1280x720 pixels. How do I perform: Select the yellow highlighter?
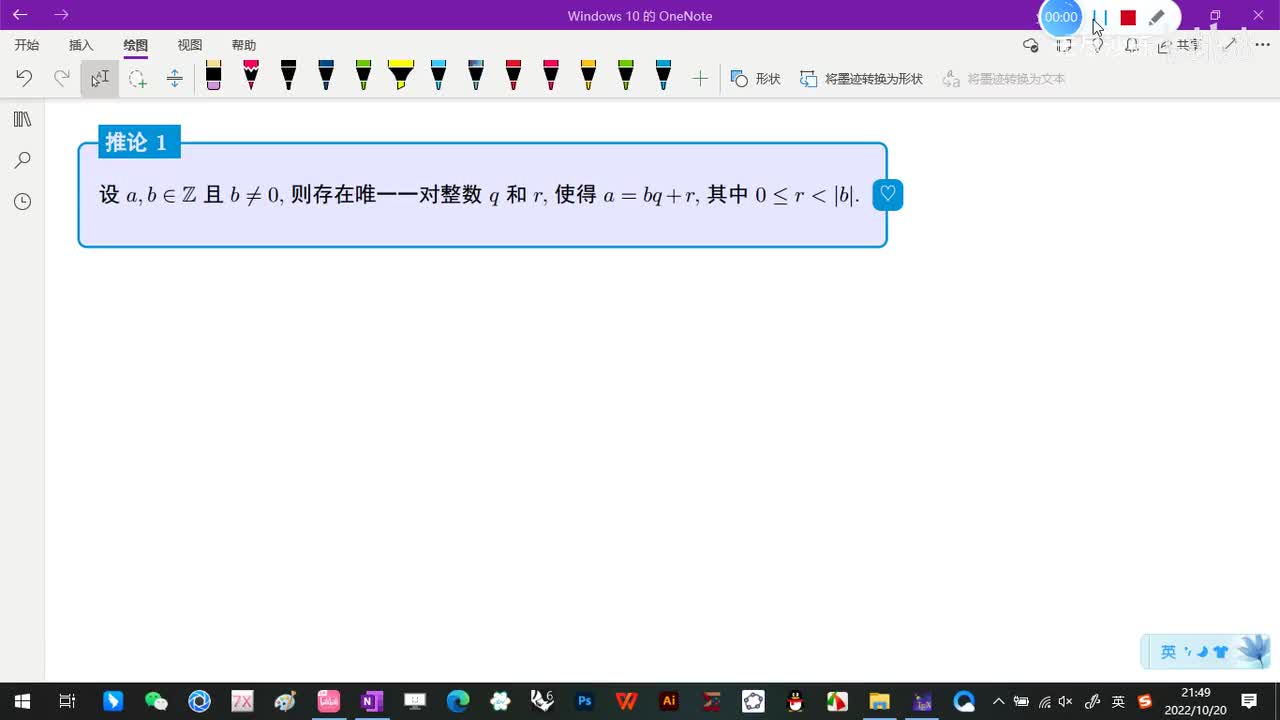click(401, 76)
